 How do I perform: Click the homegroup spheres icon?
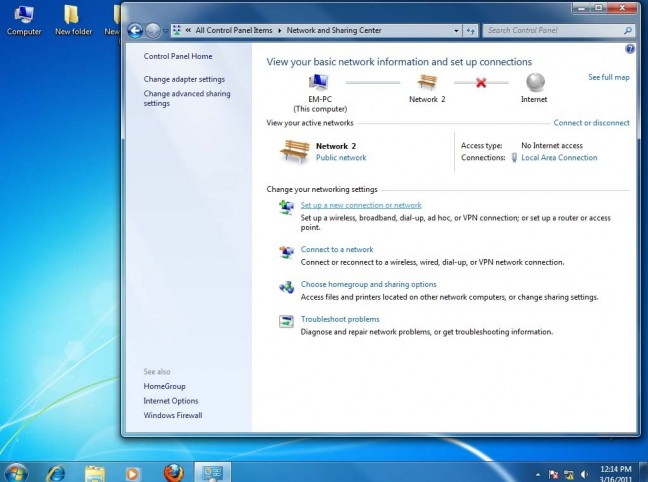pos(286,286)
